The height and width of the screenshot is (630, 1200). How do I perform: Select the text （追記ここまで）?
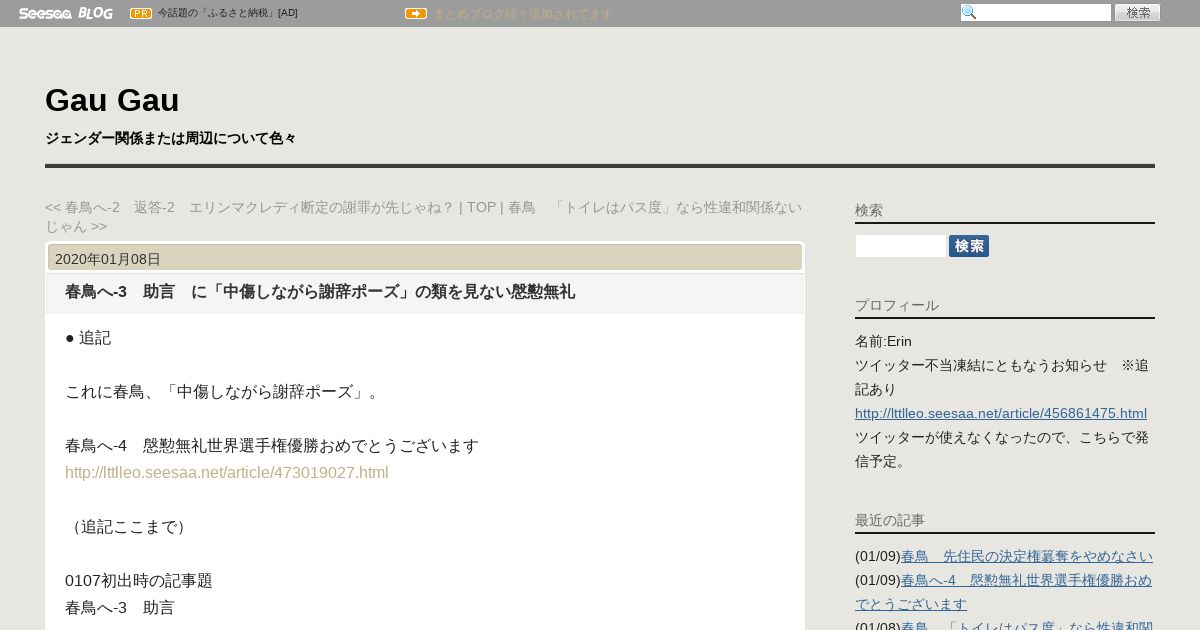129,526
